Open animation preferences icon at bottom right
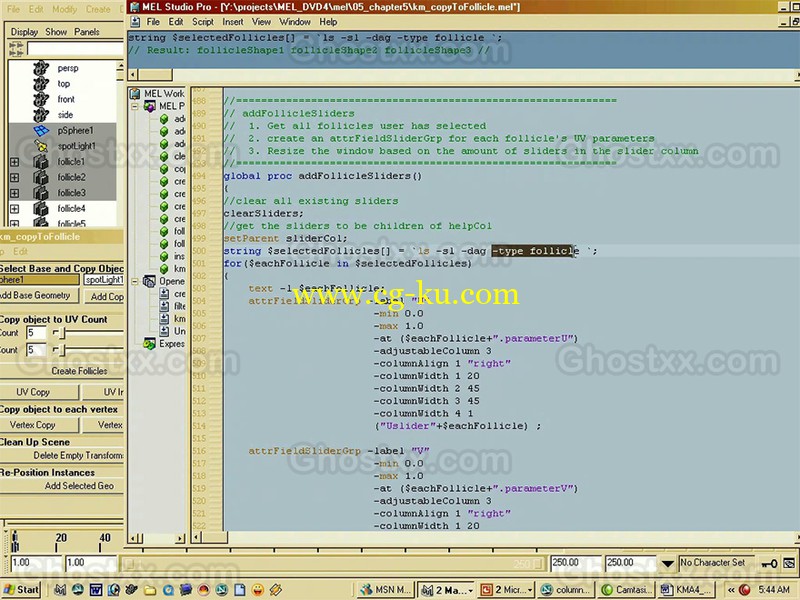 coord(789,563)
